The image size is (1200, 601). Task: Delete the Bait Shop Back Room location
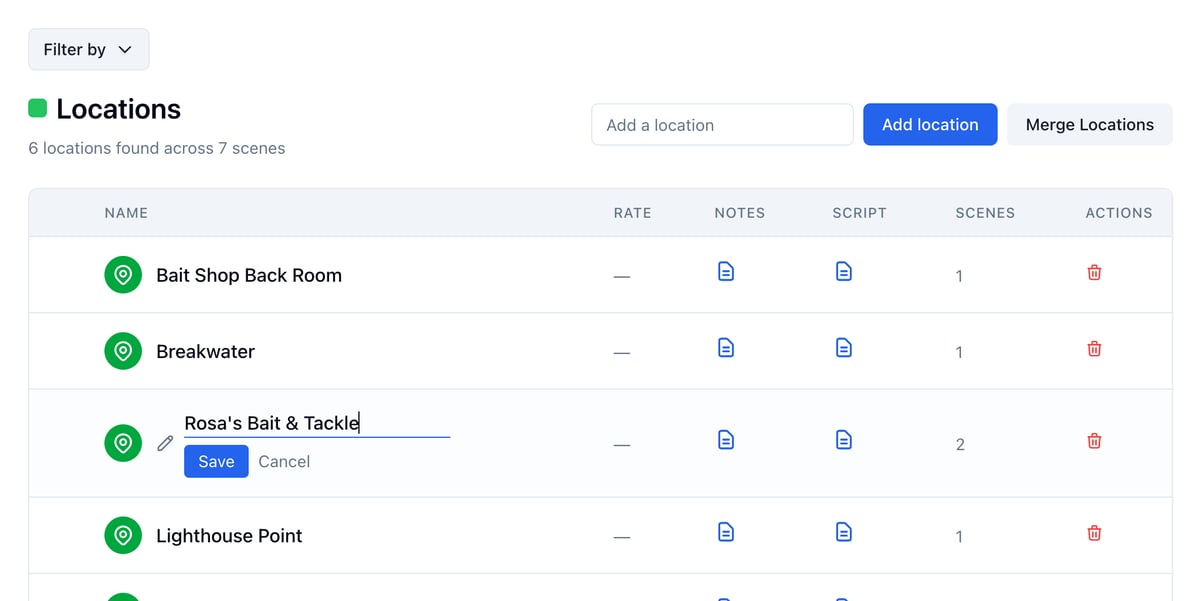(1094, 272)
